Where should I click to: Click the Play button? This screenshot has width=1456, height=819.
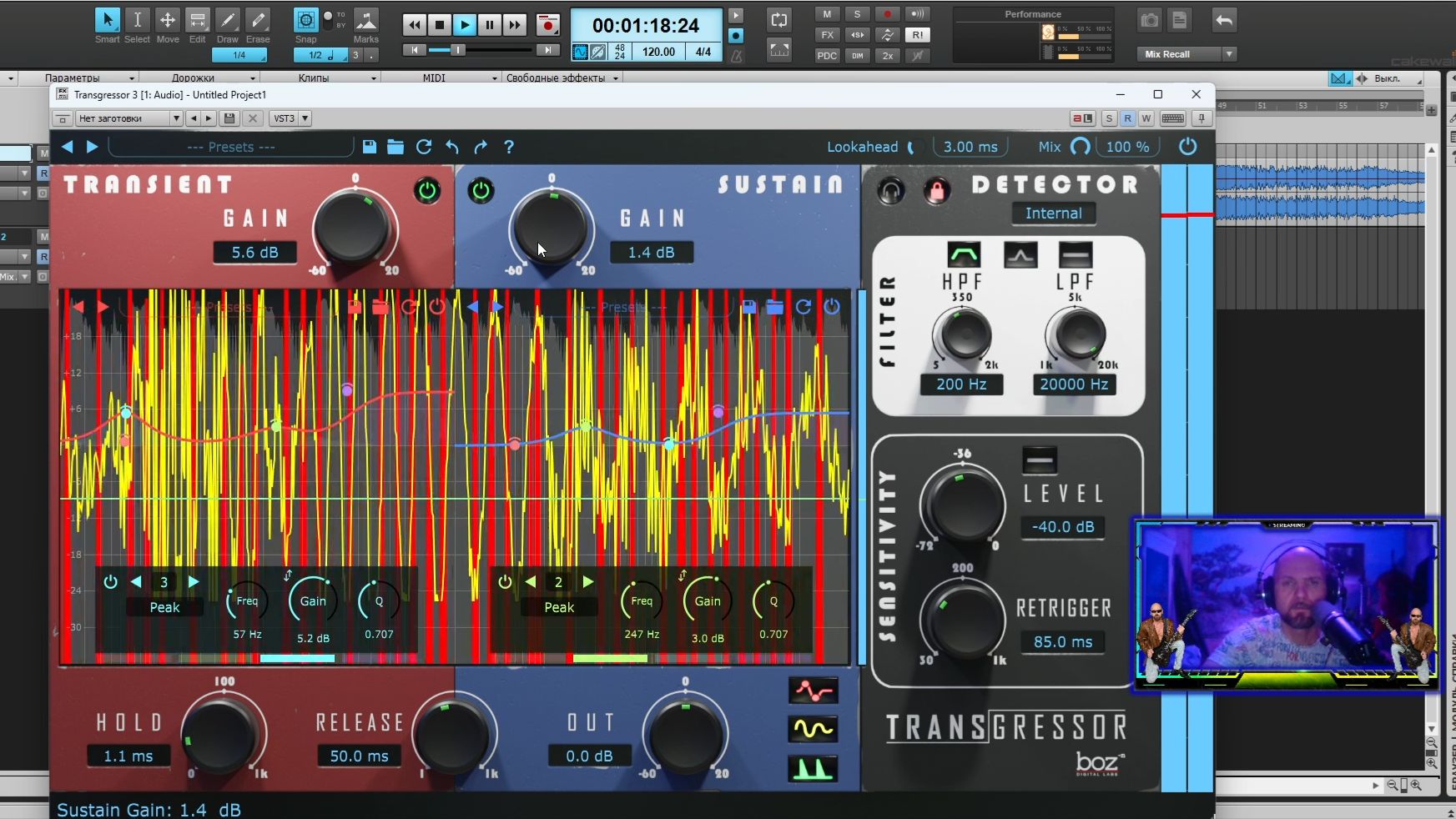[x=465, y=25]
